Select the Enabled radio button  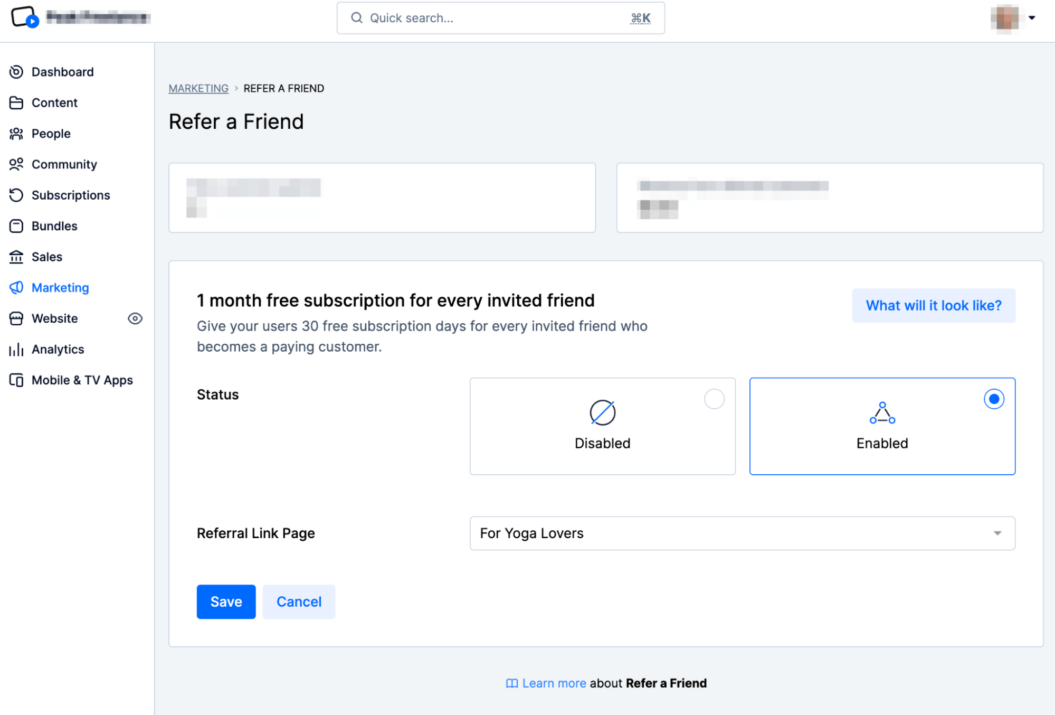(x=994, y=399)
